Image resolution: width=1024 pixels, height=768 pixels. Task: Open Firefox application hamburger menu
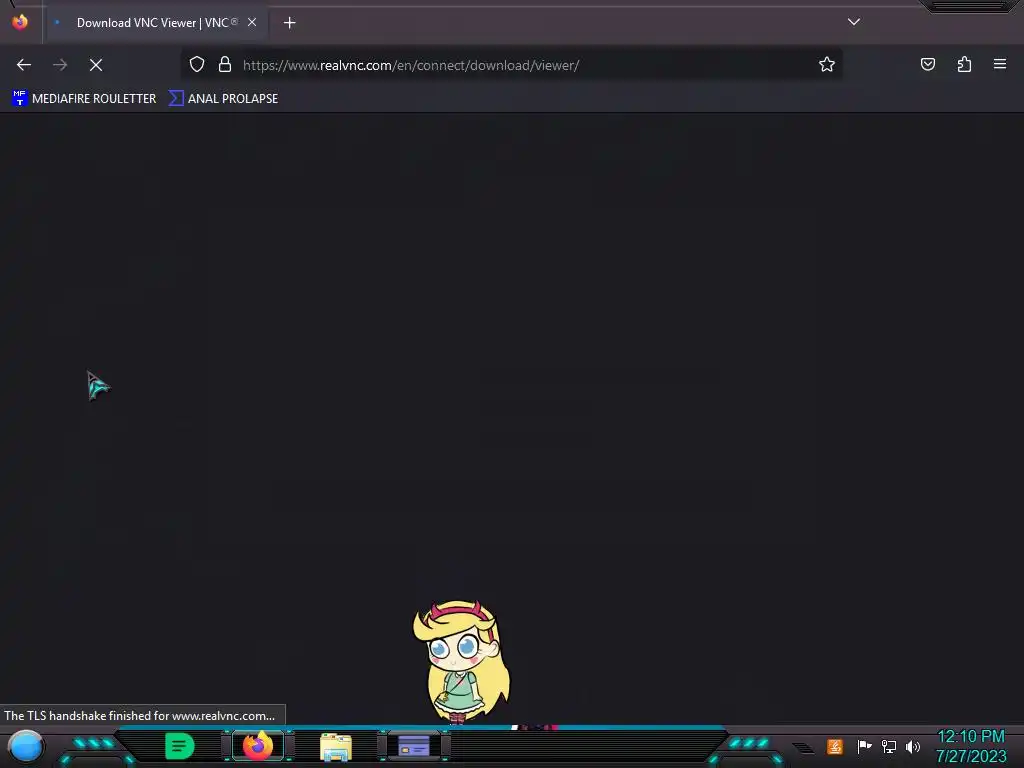click(1000, 64)
